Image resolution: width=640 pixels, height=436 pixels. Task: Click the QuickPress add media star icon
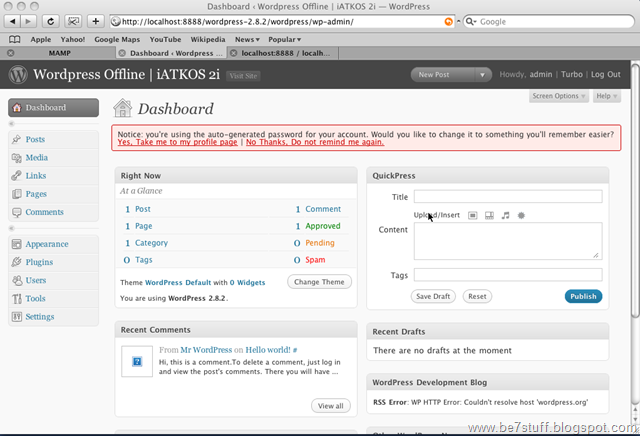[x=521, y=215]
